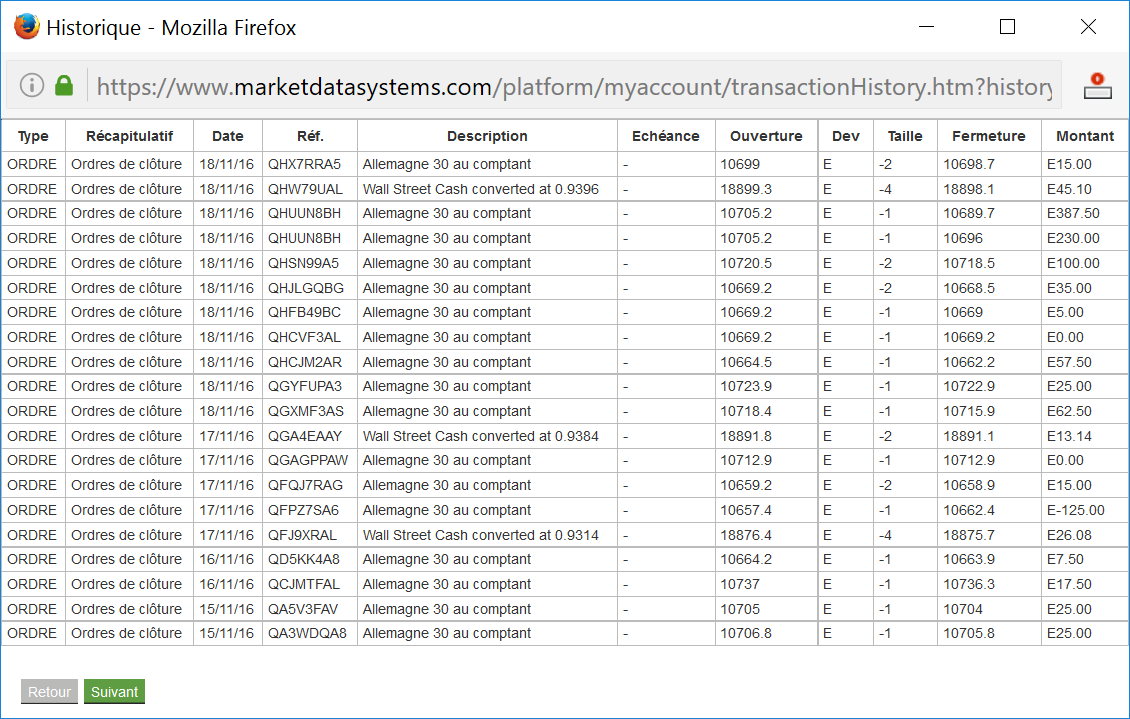Select reference QCJMTFAL
Image resolution: width=1130 pixels, height=719 pixels.
[303, 584]
